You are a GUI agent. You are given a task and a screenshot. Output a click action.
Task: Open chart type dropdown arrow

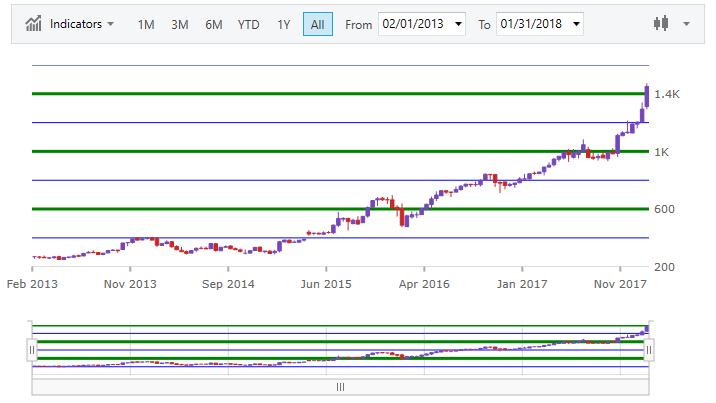[686, 24]
